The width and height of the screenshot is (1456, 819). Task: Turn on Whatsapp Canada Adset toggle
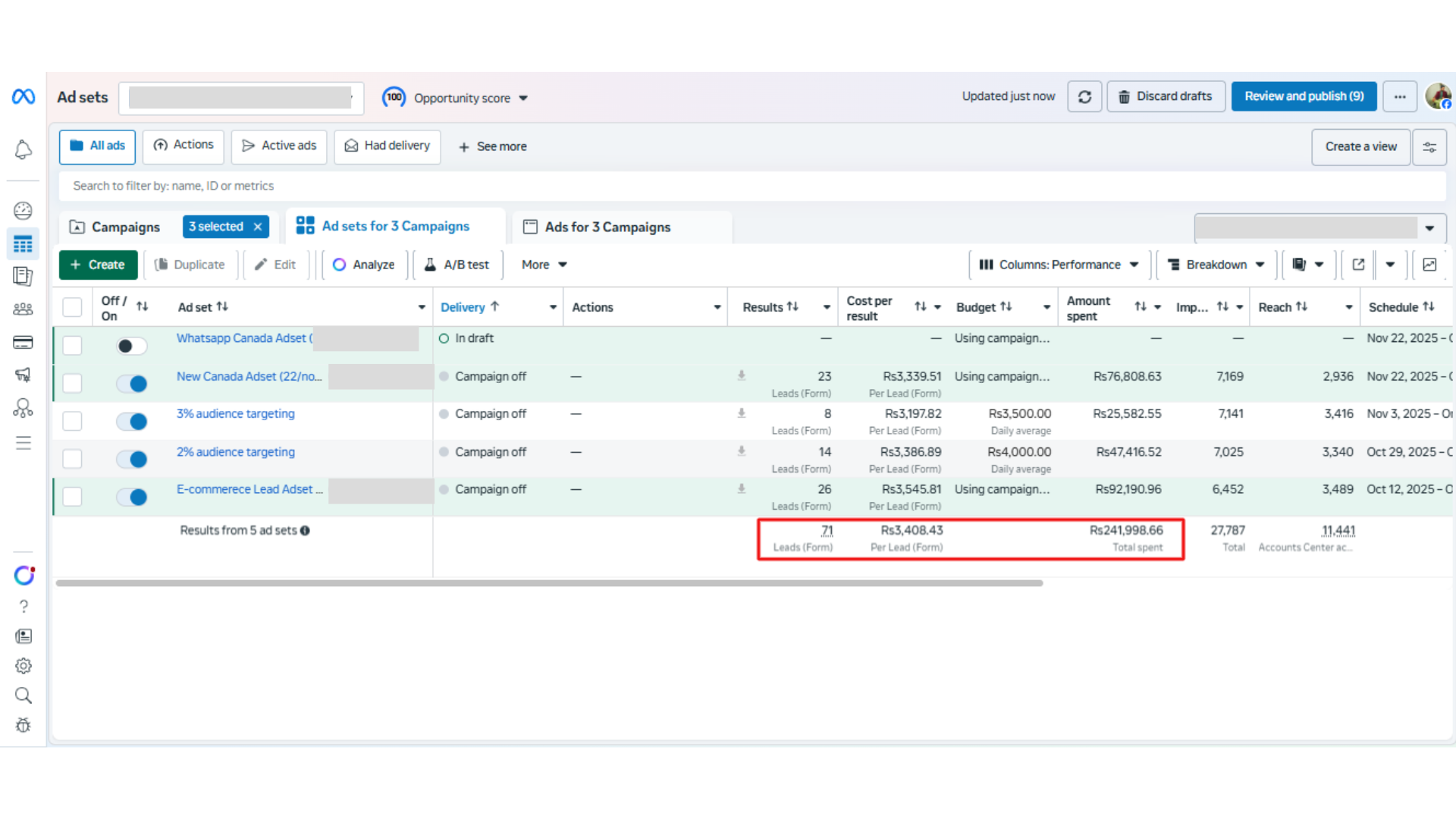(x=132, y=346)
